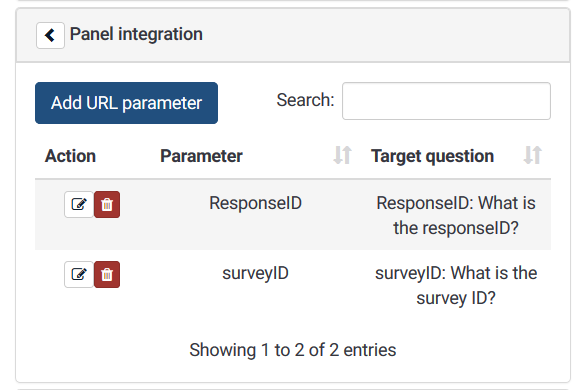The width and height of the screenshot is (582, 390).
Task: Click the Add URL parameter button
Action: (126, 103)
